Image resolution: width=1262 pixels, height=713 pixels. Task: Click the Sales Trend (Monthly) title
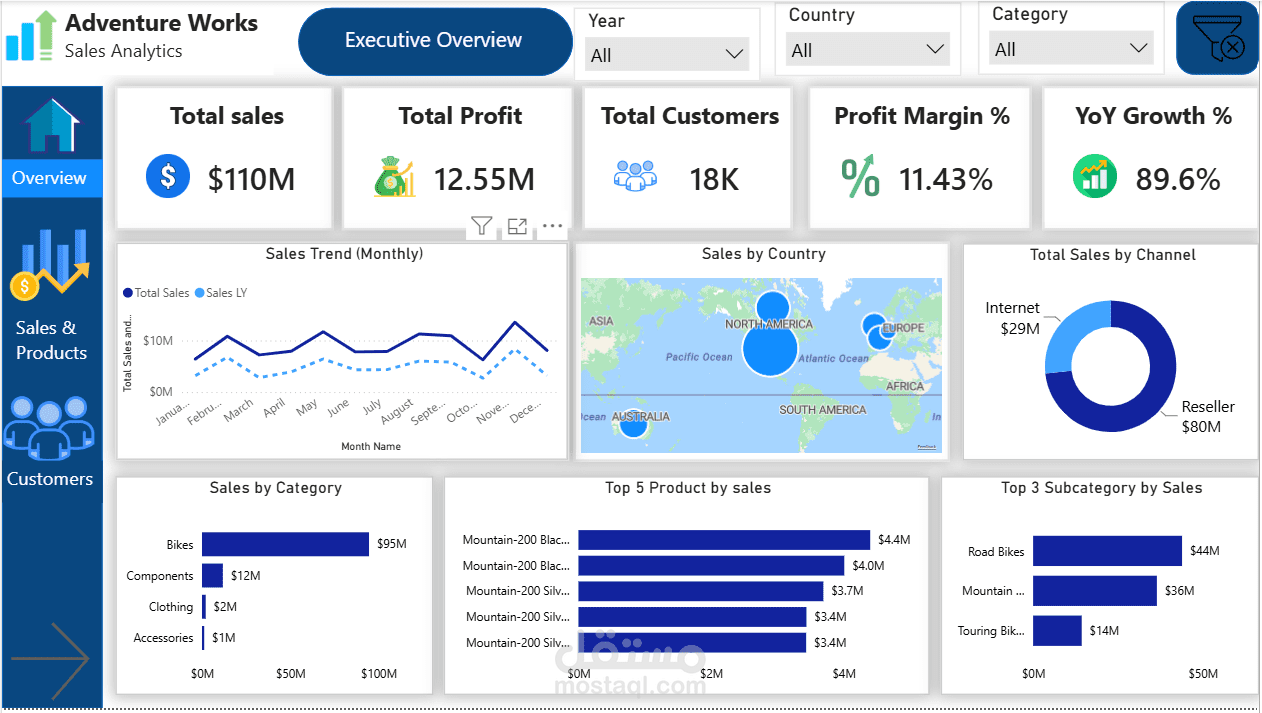(x=344, y=254)
